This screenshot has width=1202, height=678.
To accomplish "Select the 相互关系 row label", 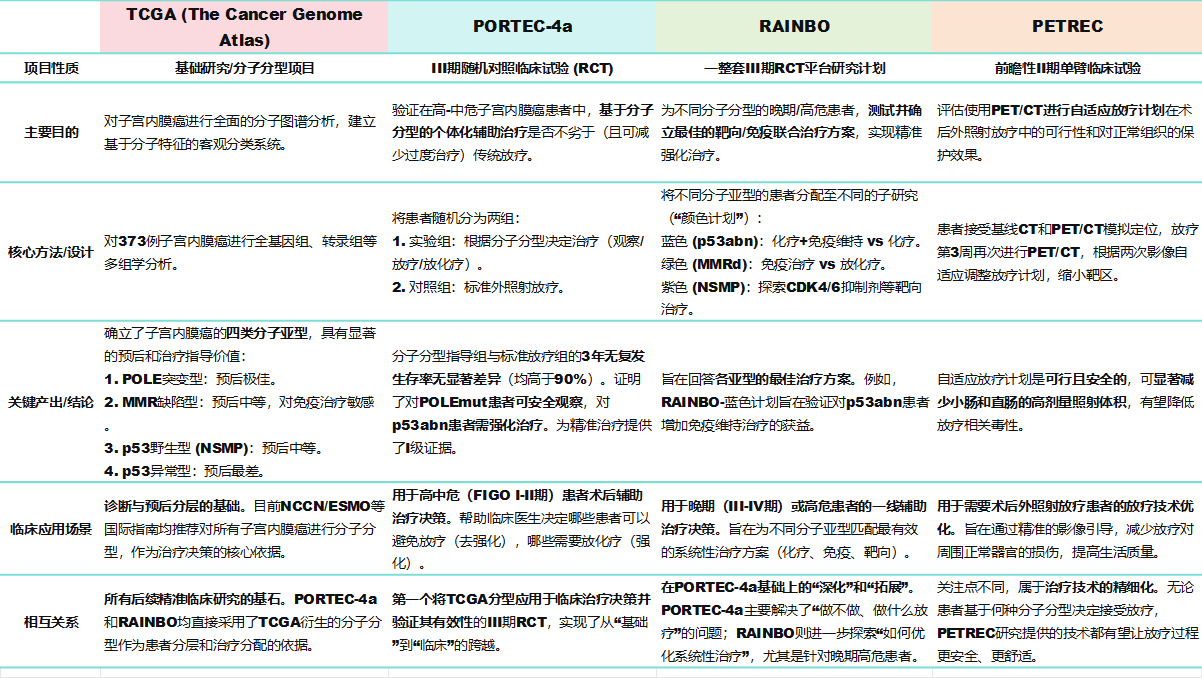I will pos(51,621).
